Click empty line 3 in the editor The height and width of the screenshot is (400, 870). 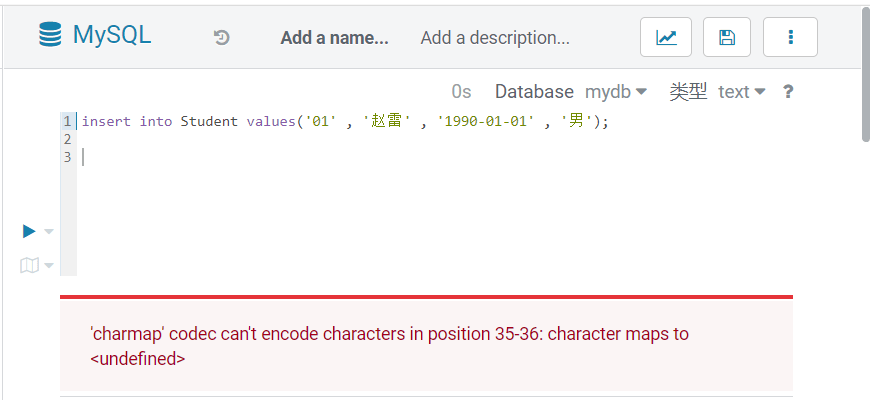point(300,157)
